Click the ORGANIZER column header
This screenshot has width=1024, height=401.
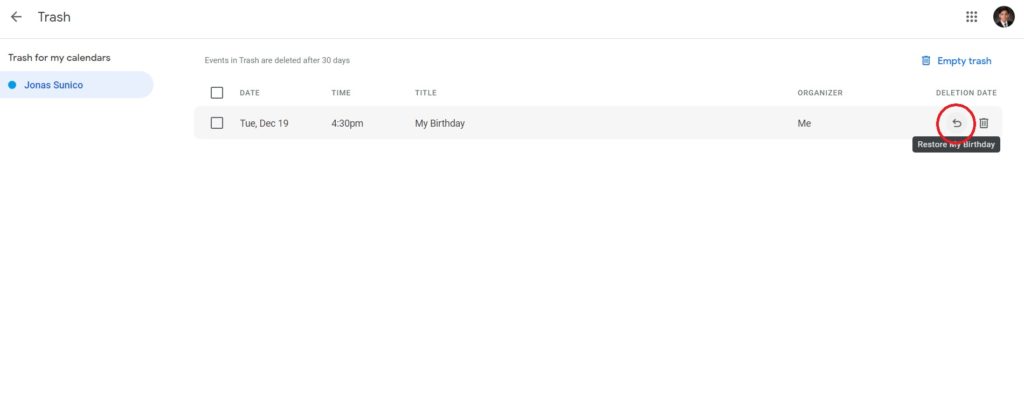click(820, 93)
